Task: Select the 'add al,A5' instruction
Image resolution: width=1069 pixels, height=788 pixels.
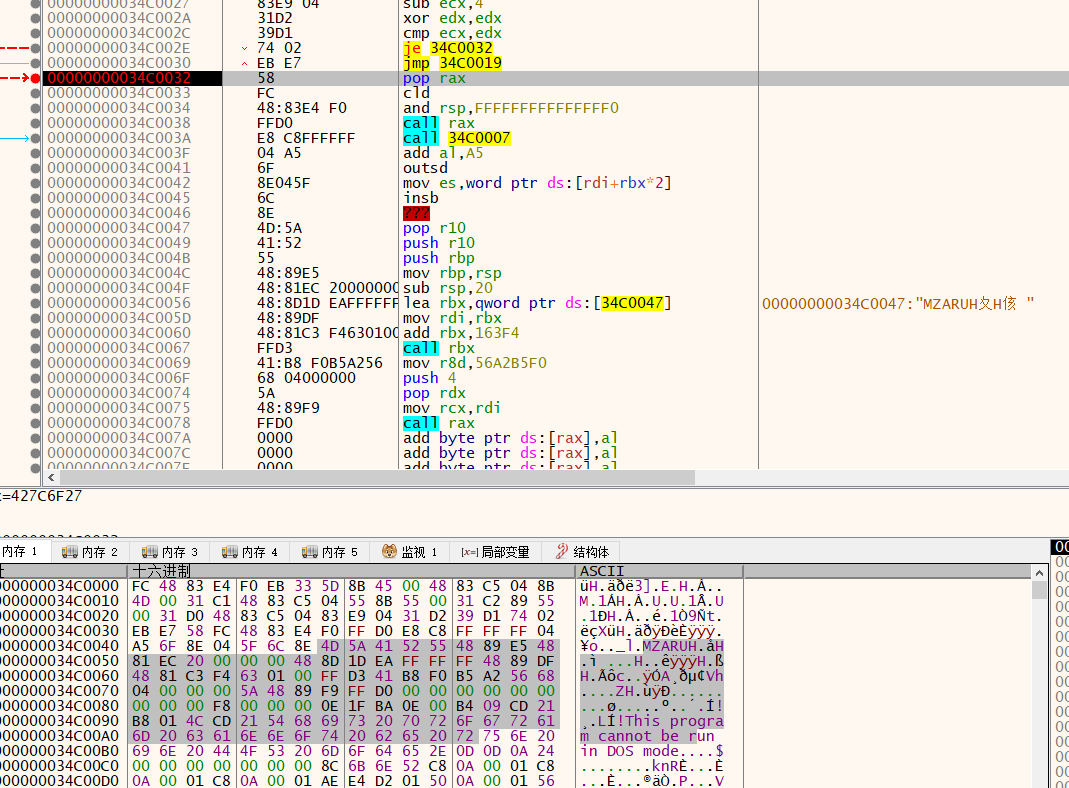Action: [x=443, y=153]
